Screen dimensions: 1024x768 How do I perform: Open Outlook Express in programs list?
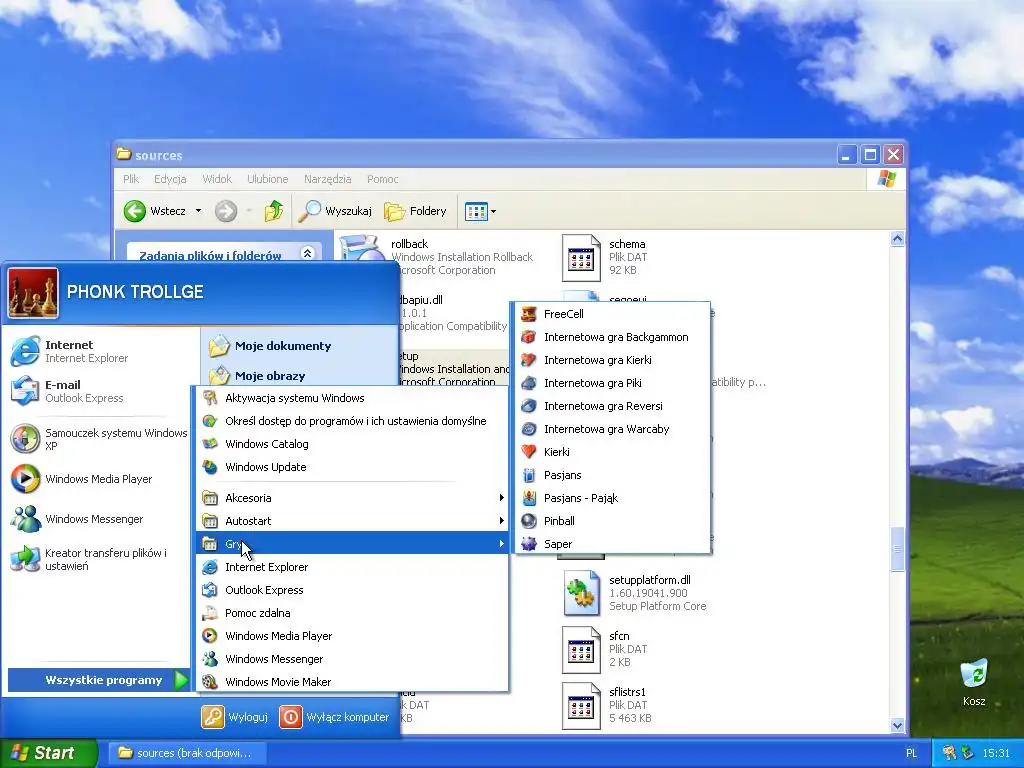pyautogui.click(x=352, y=590)
